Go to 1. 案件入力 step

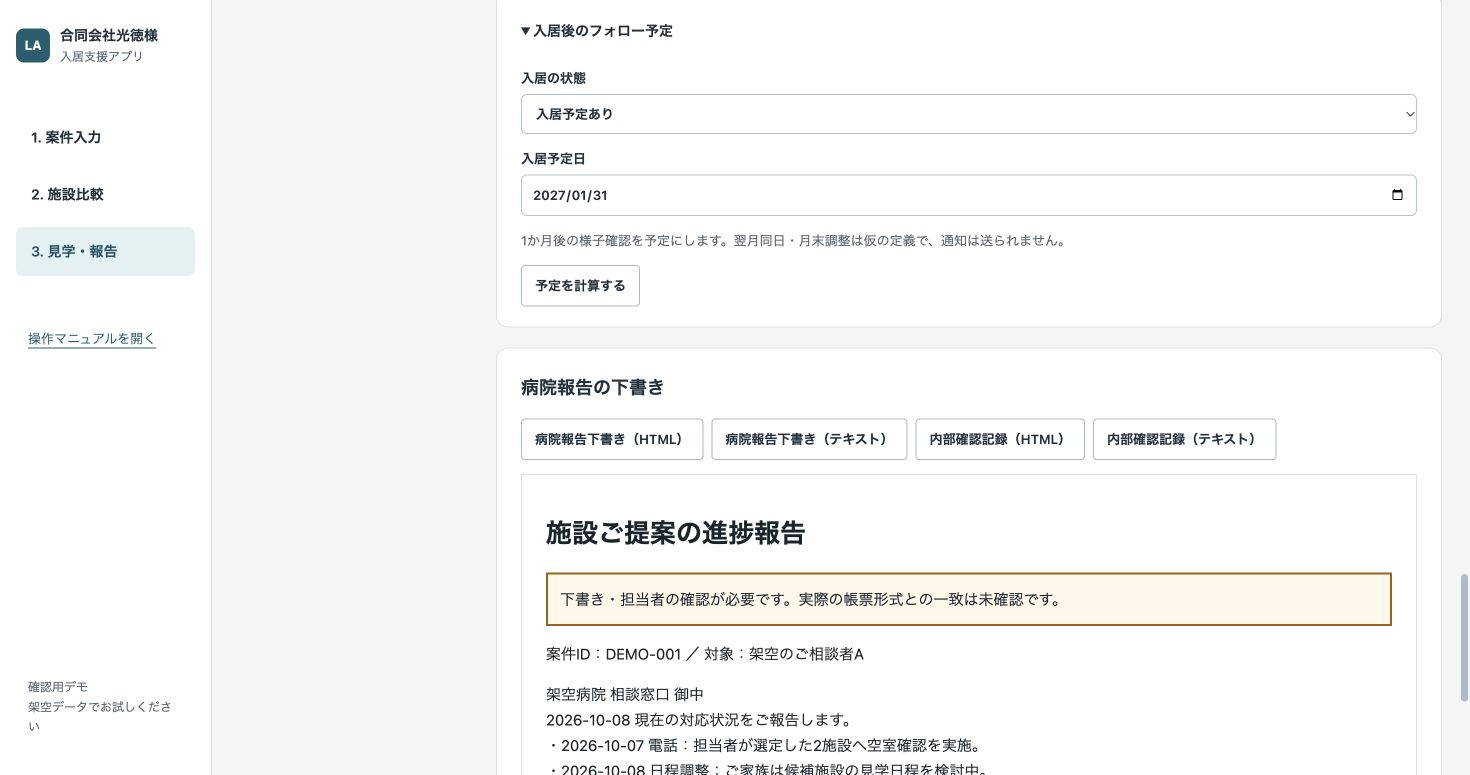click(105, 137)
